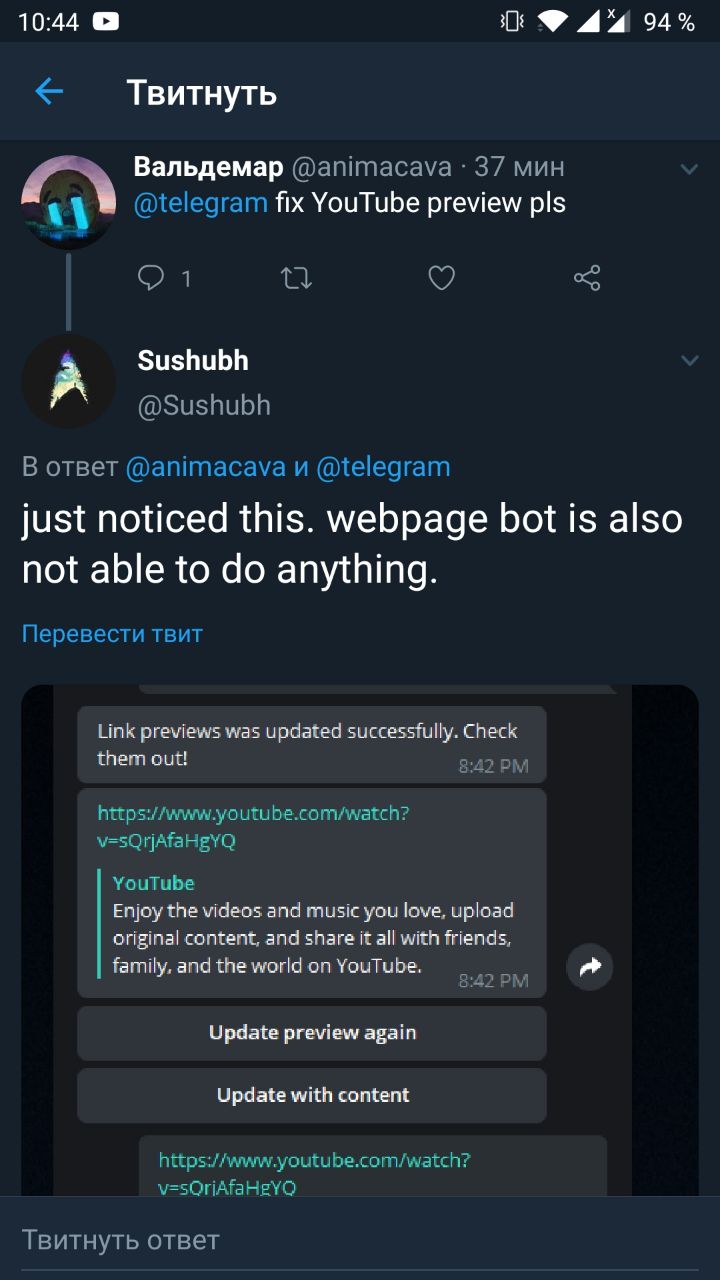Reply to Вальдемар's tweet via the comment icon

(151, 278)
